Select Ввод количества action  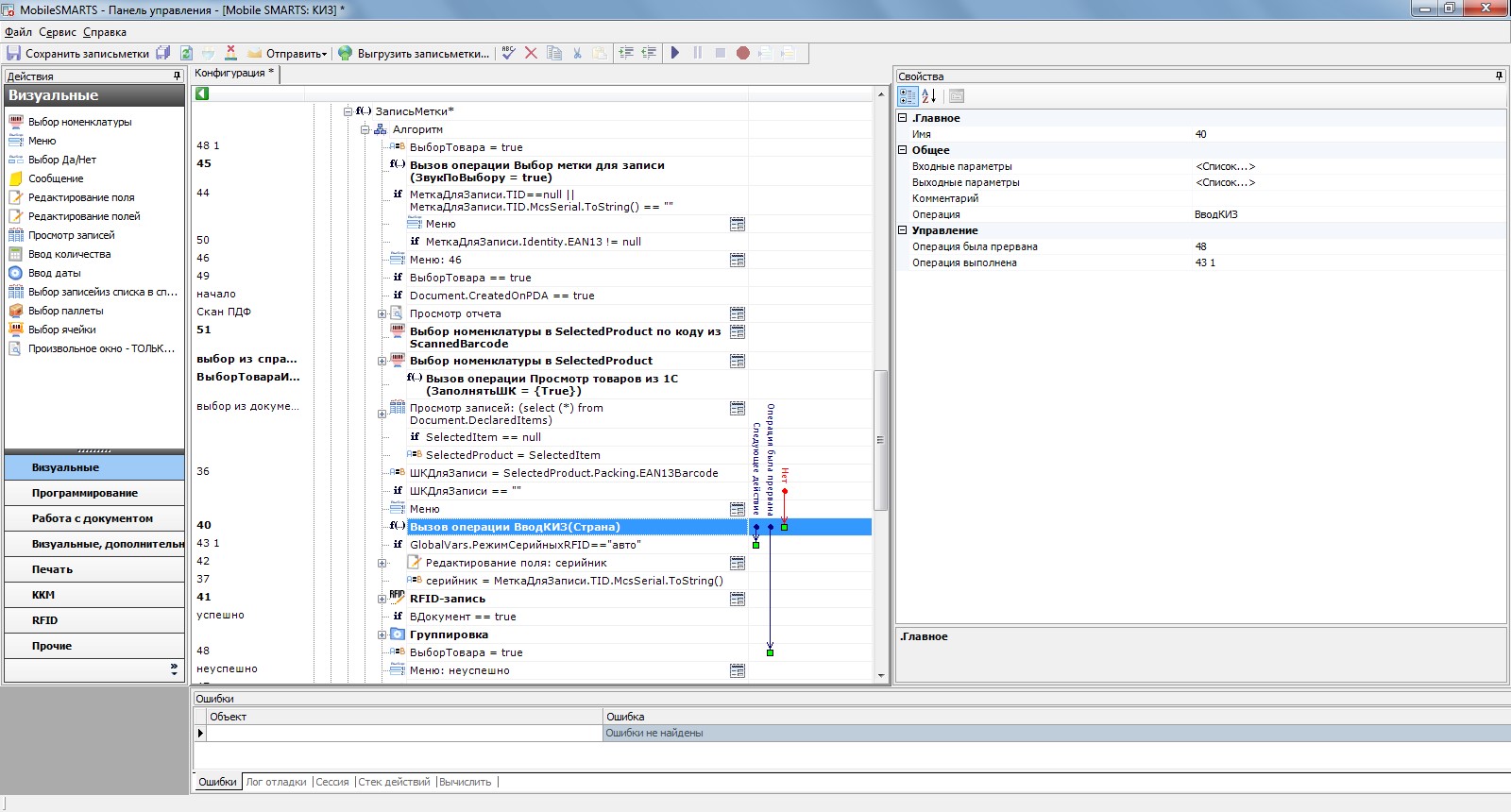tap(69, 254)
